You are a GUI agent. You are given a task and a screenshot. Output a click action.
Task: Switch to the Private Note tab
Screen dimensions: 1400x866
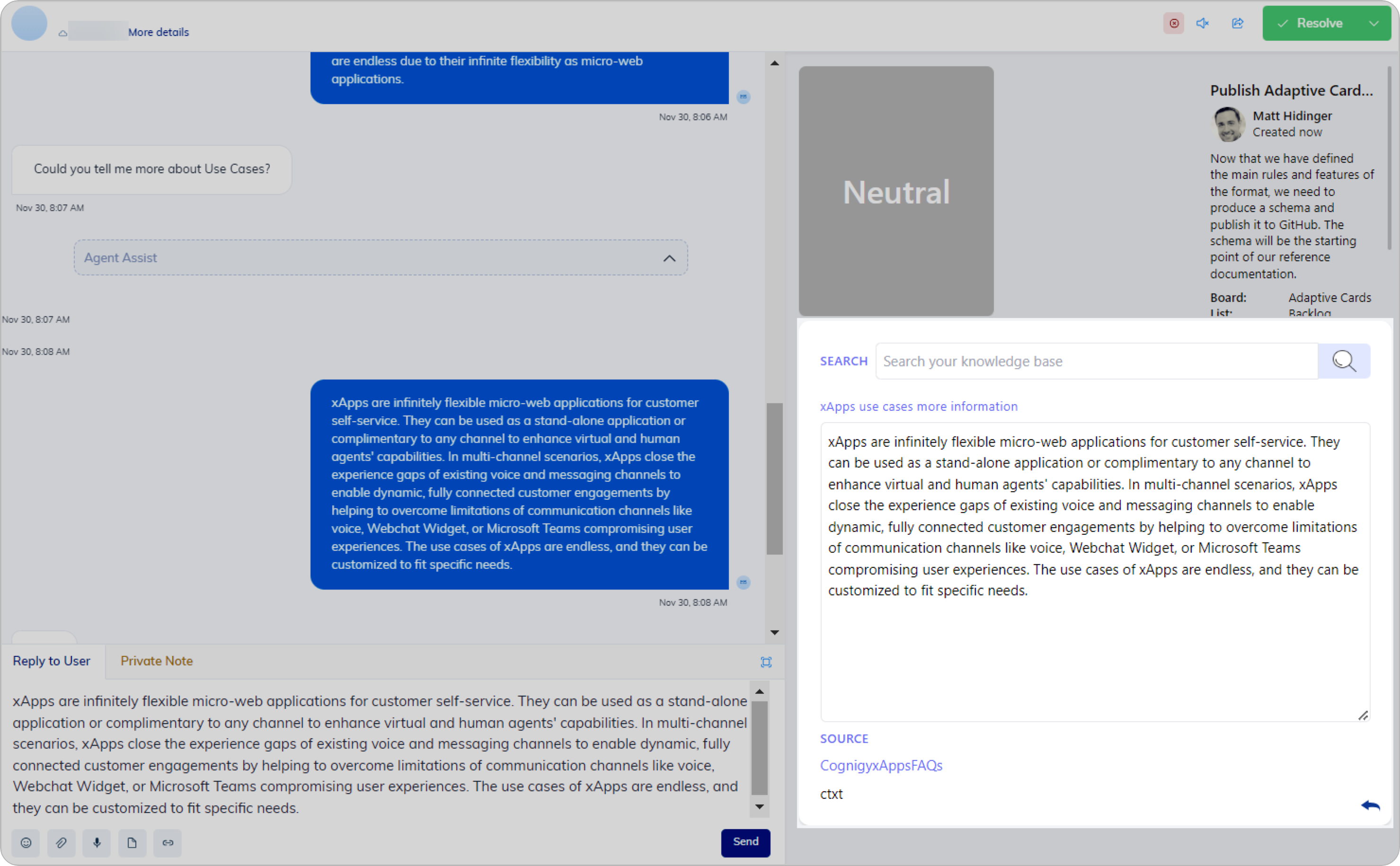point(156,661)
